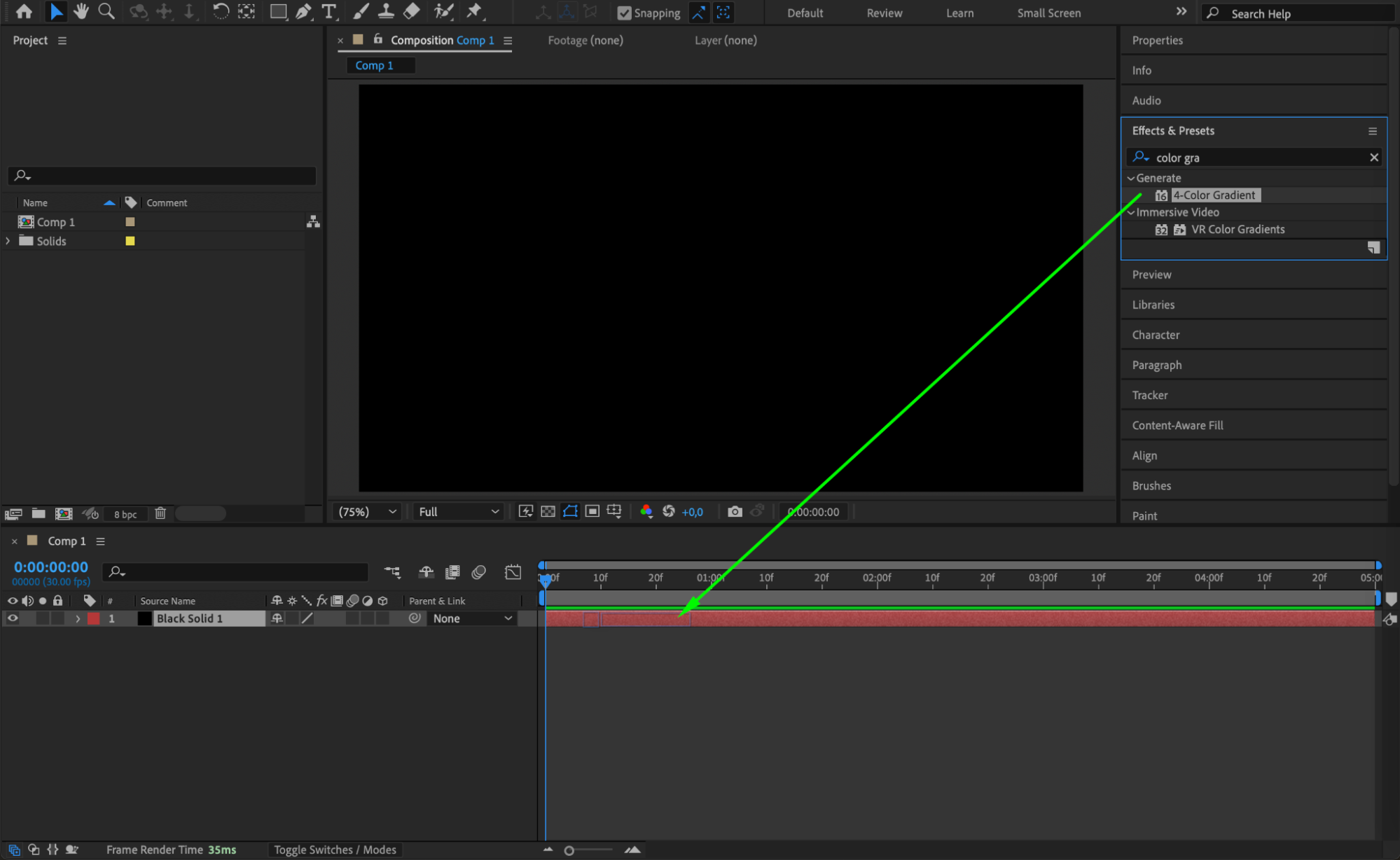
Task: Select the Horizontal Type tool
Action: click(x=328, y=11)
